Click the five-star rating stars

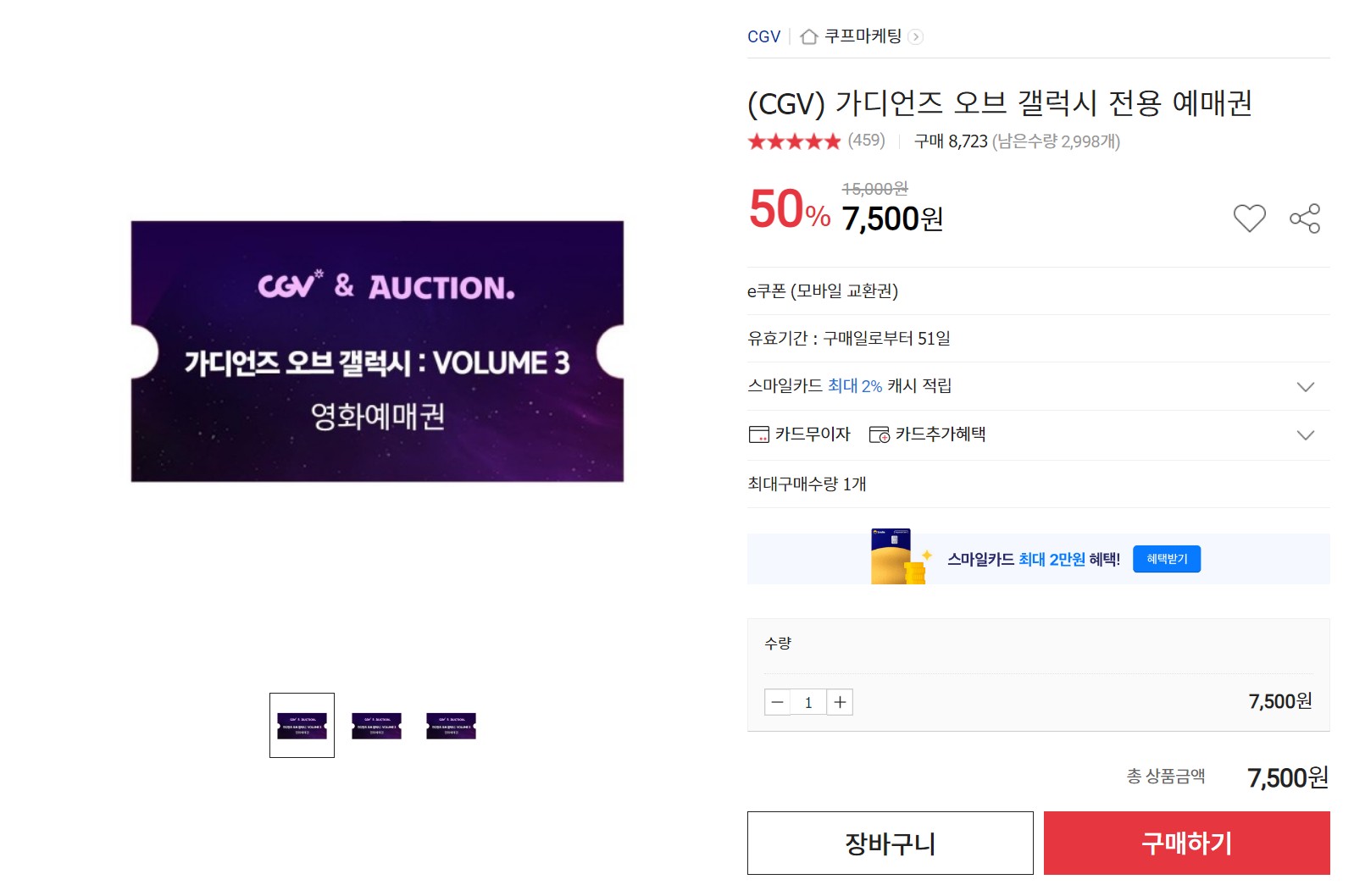pyautogui.click(x=794, y=141)
